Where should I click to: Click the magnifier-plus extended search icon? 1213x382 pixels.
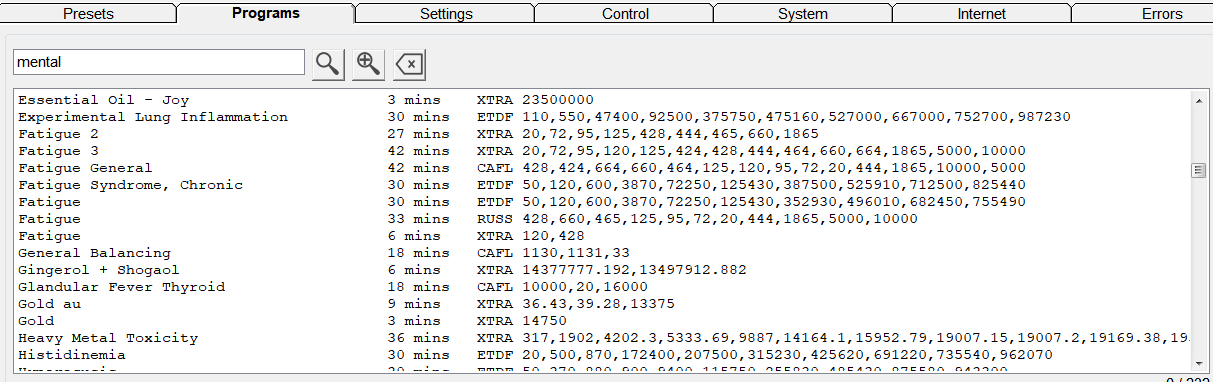pos(368,64)
